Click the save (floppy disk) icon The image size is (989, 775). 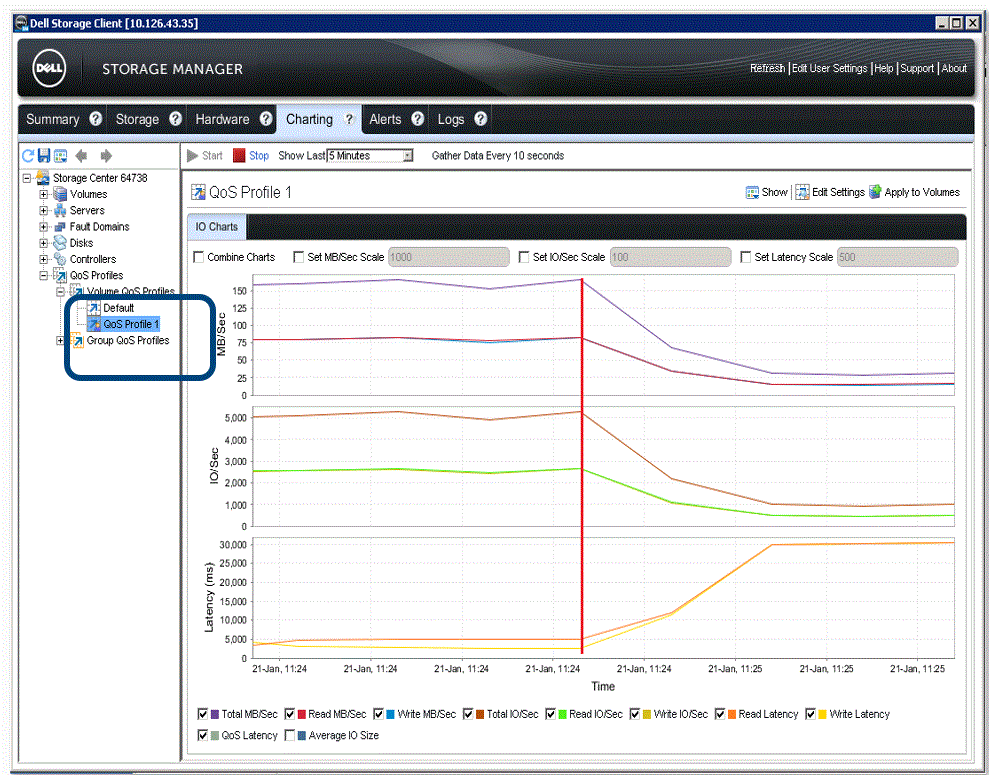[44, 155]
